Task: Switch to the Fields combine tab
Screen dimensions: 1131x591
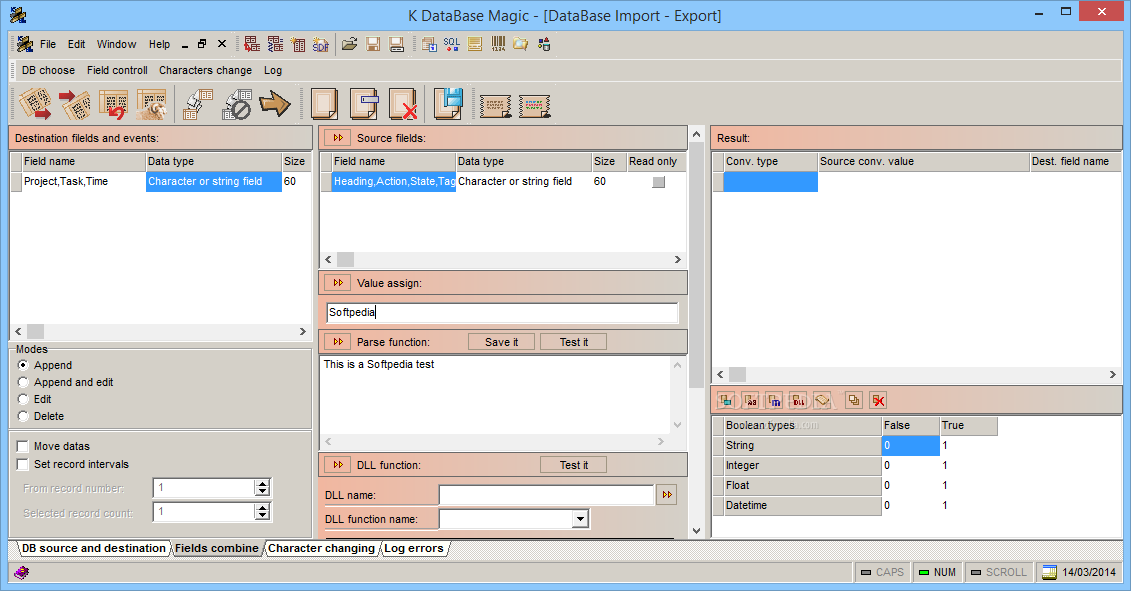Action: (216, 548)
